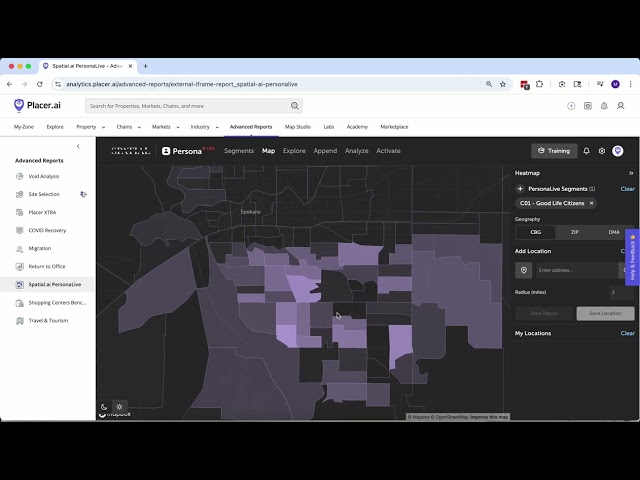Click the Placer.ai logo
640x480 pixels.
pos(37,105)
